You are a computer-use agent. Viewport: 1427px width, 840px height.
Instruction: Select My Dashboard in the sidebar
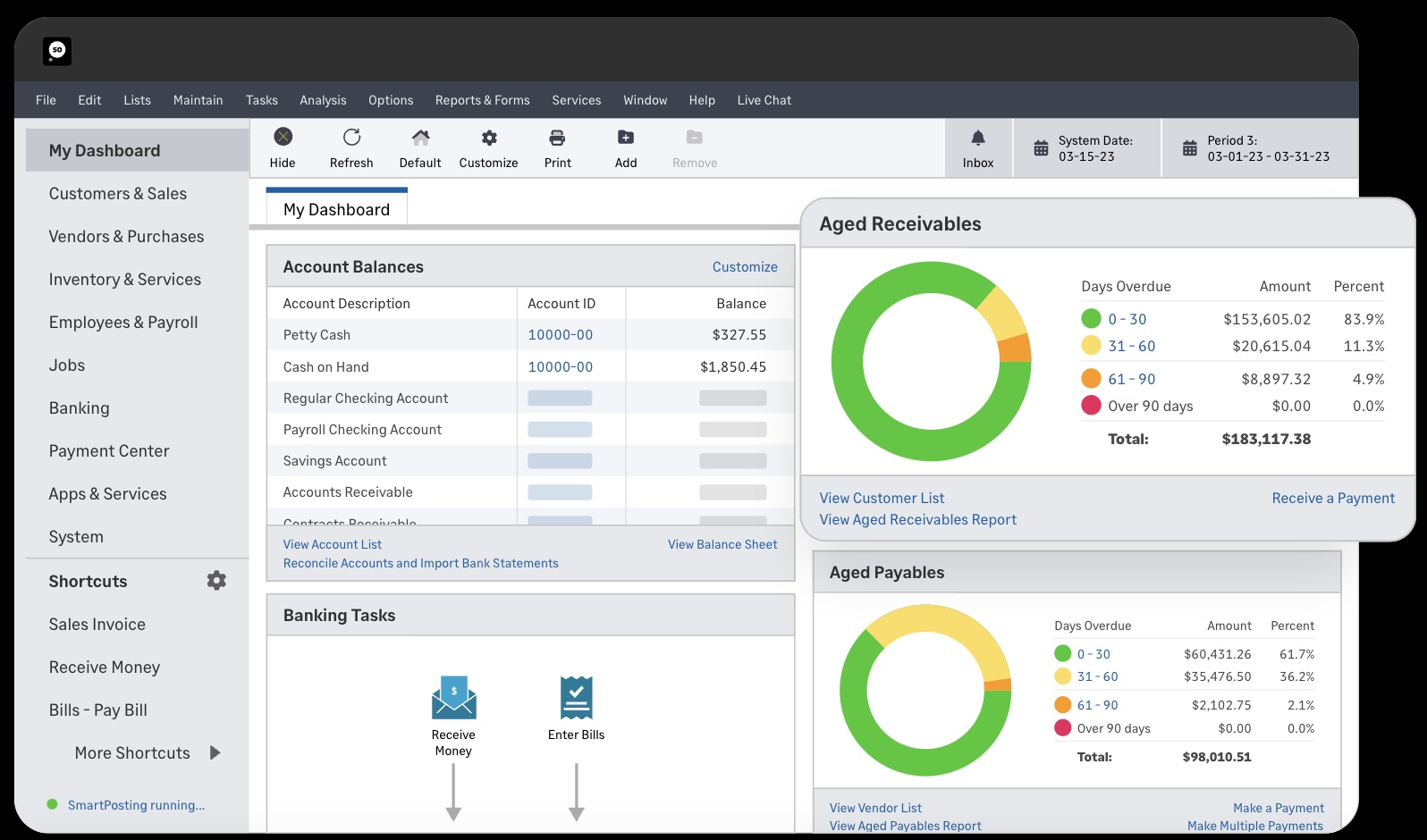[137, 150]
